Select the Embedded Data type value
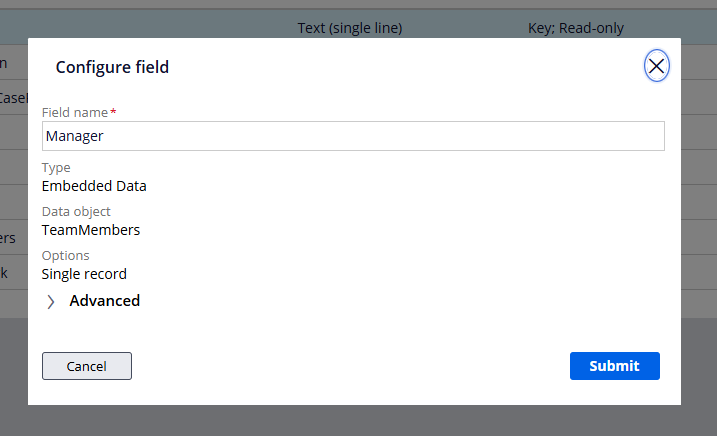The image size is (717, 436). (94, 185)
